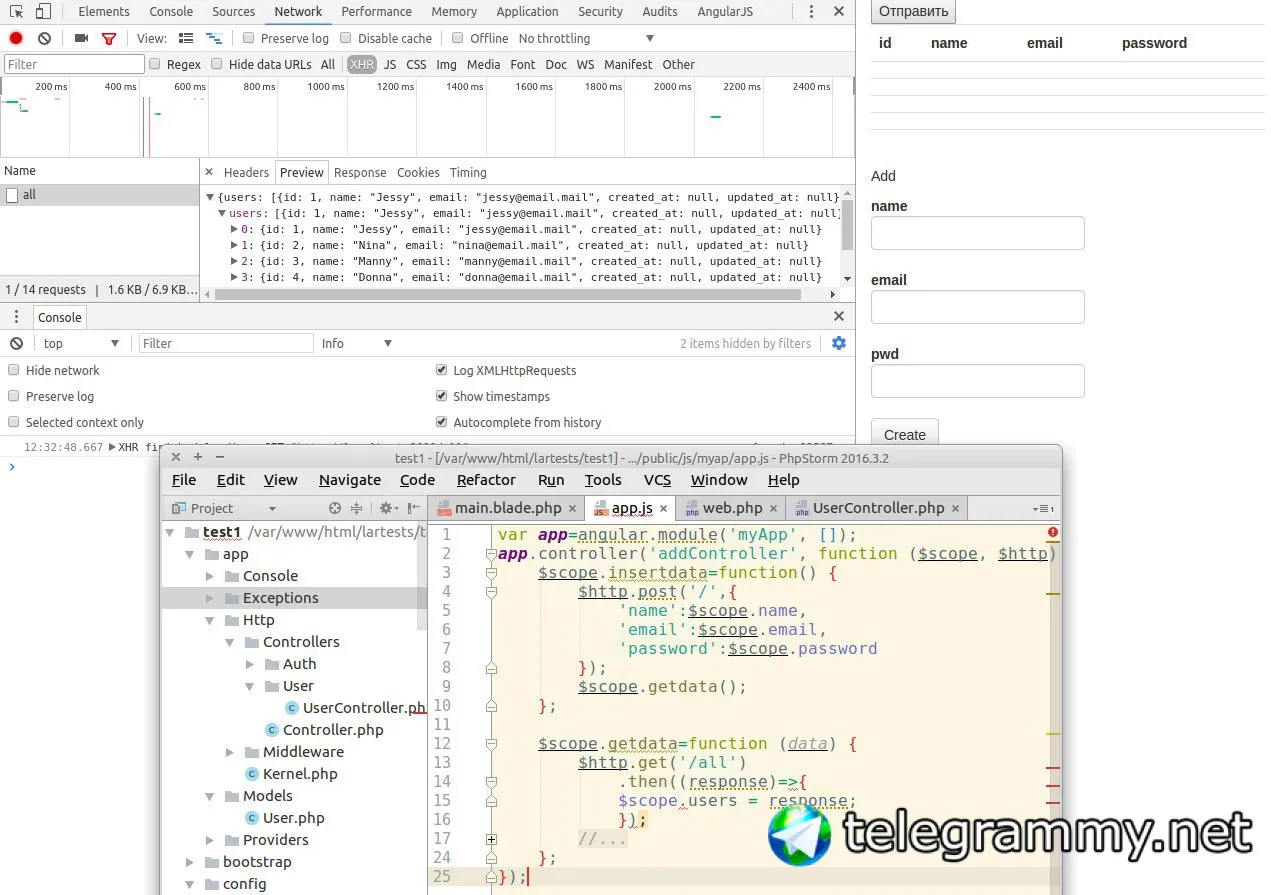Open the No throttling dropdown
Image resolution: width=1271 pixels, height=895 pixels.
coord(586,38)
